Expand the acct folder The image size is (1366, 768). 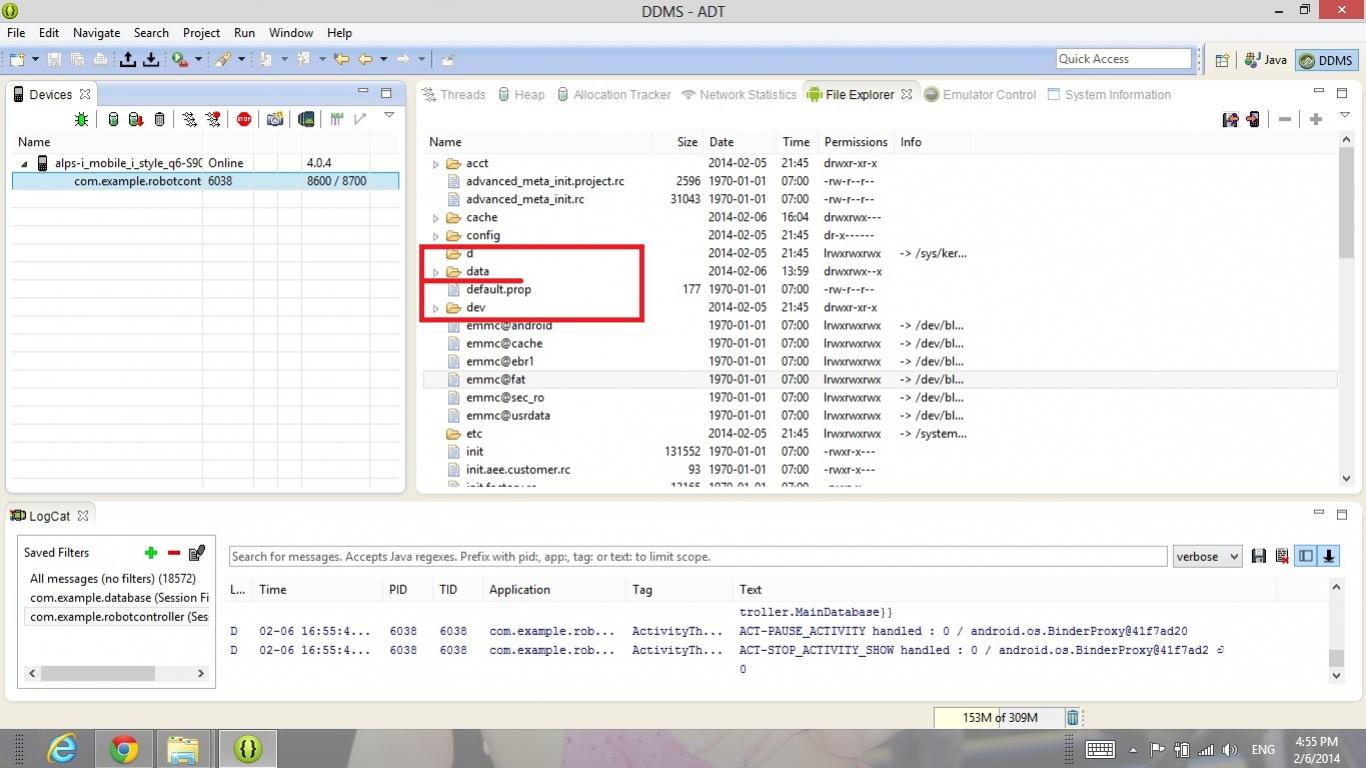pyautogui.click(x=436, y=164)
